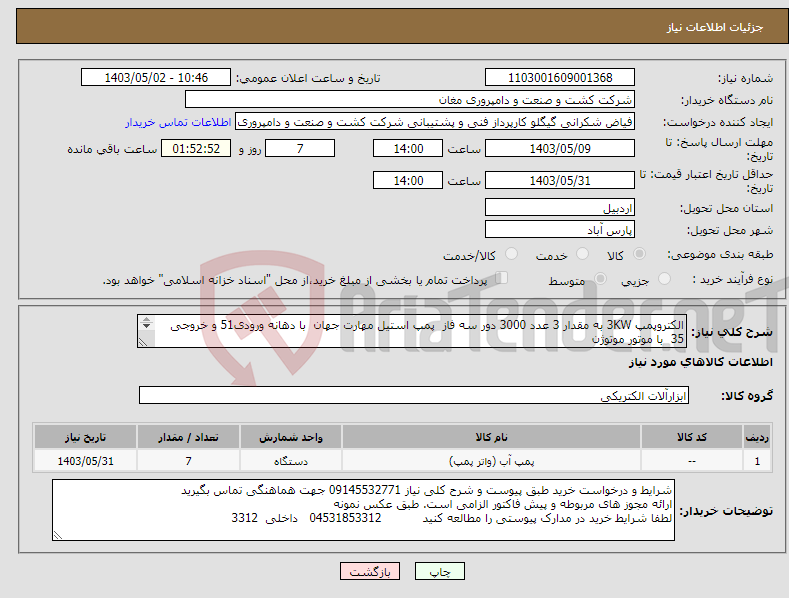Open the اطلاعات تماس خریدار link
The width and height of the screenshot is (789, 598).
point(178,122)
